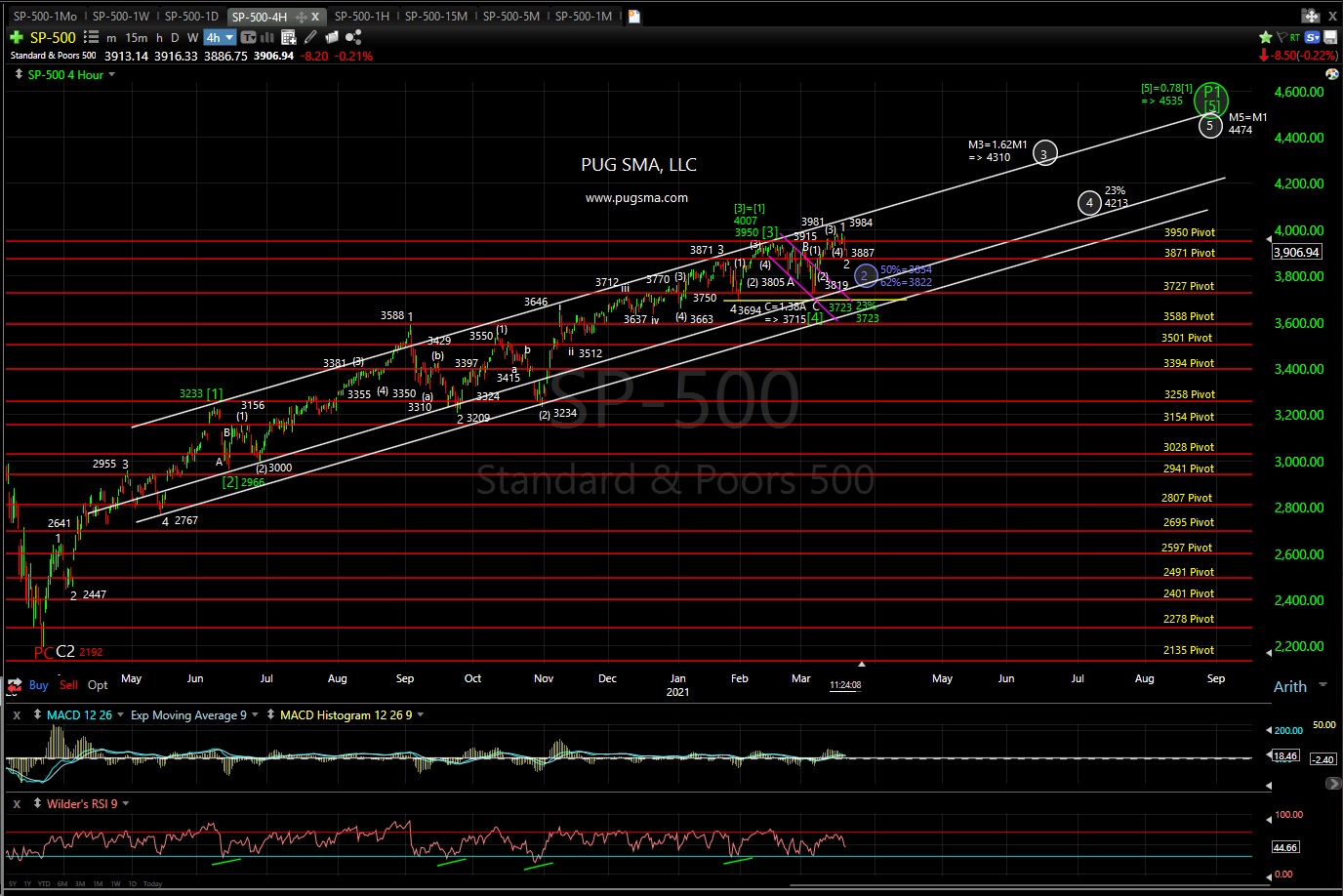1343x896 pixels.
Task: Click the 3,906.94 current price tag on axis
Action: 1297,252
